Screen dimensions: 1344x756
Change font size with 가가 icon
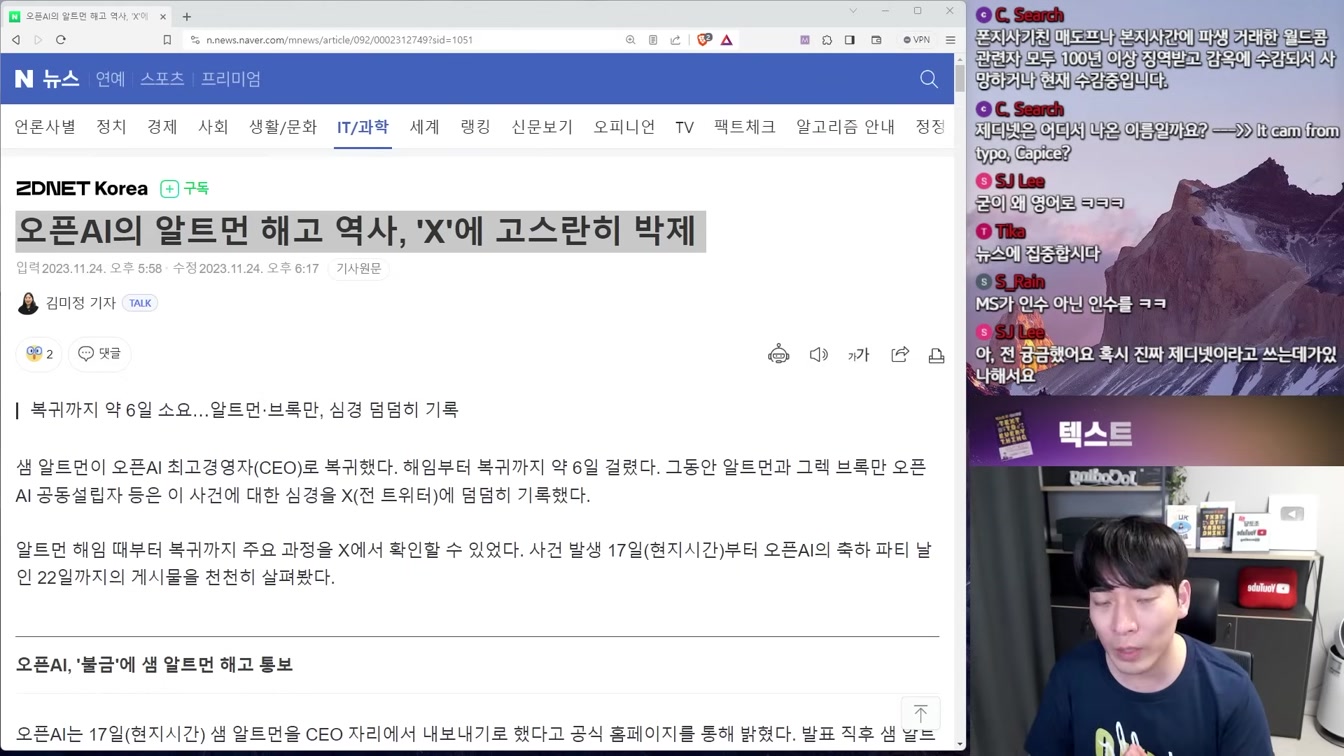pos(859,355)
